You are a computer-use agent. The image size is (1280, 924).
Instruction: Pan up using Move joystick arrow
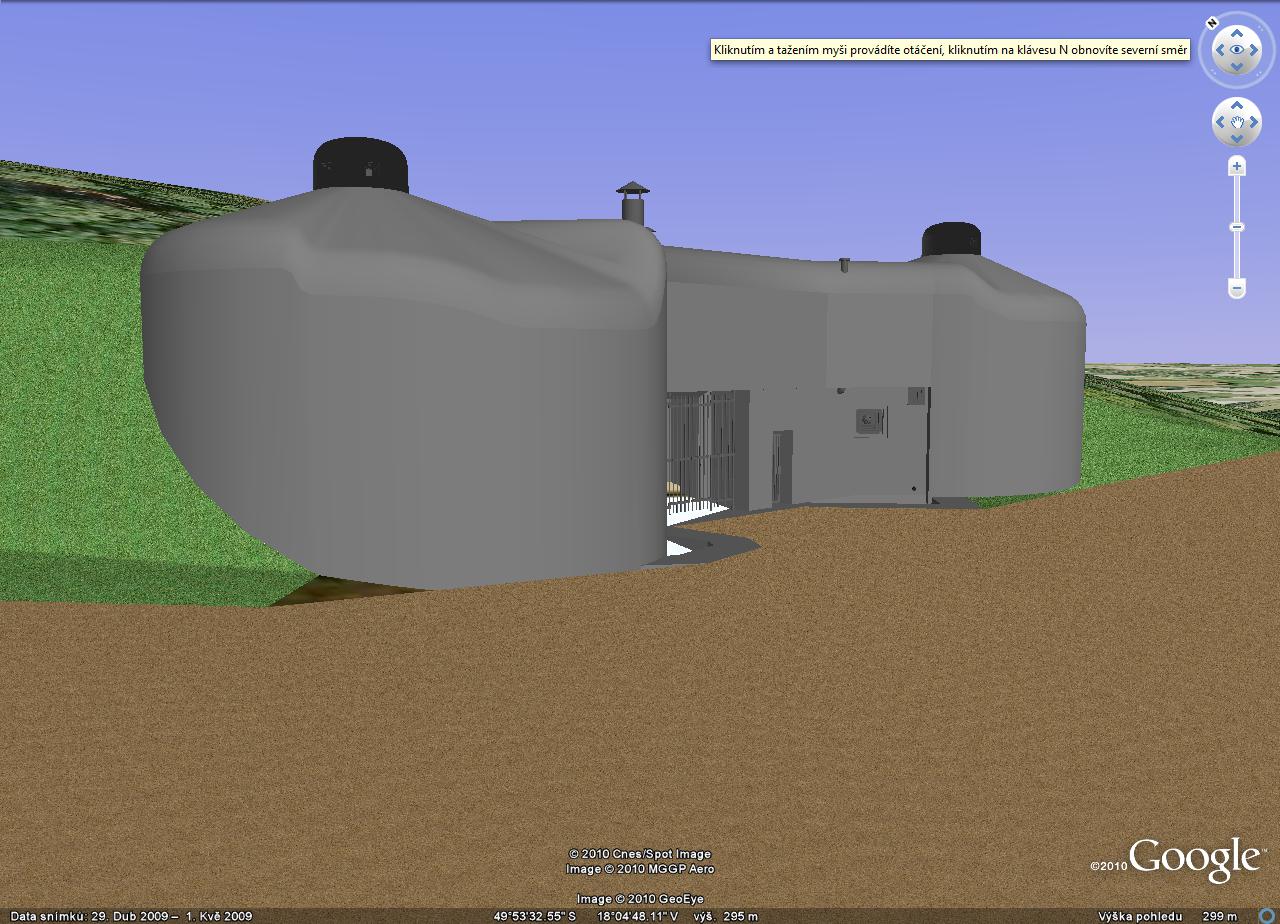[1237, 105]
